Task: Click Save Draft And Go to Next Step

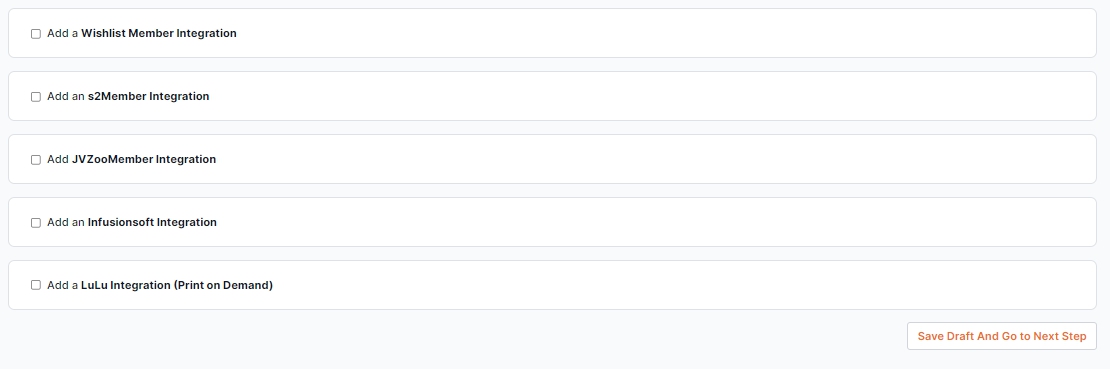Action: pyautogui.click(x=1002, y=336)
